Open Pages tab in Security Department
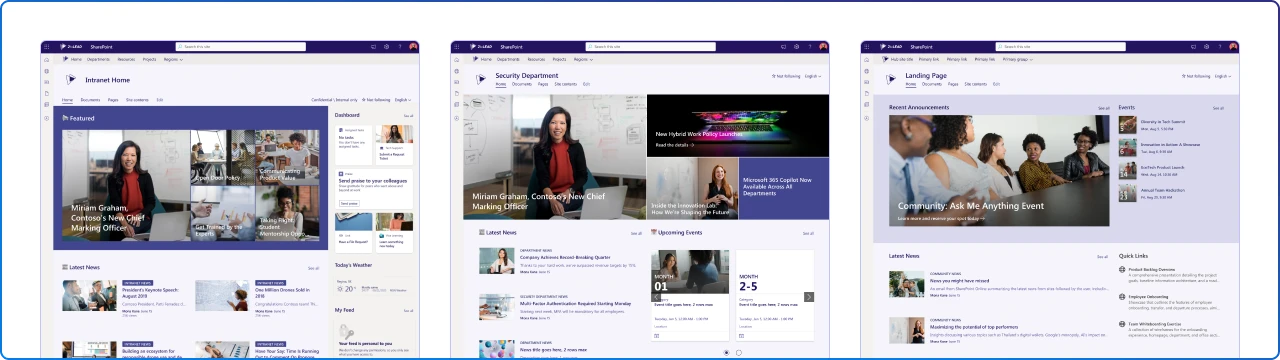1280x360 pixels. tap(542, 84)
